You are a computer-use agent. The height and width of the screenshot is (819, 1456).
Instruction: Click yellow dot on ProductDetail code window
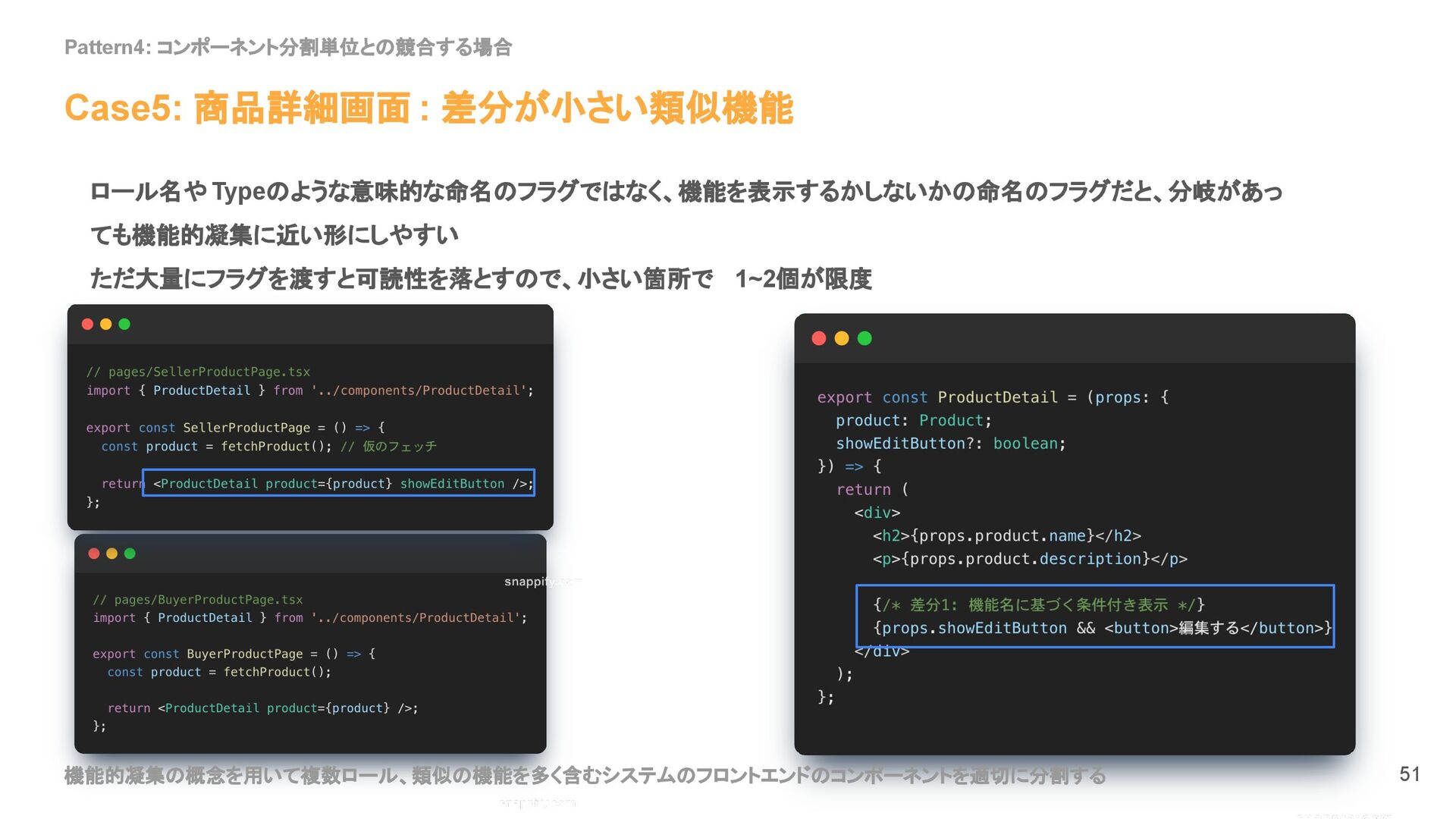click(842, 338)
